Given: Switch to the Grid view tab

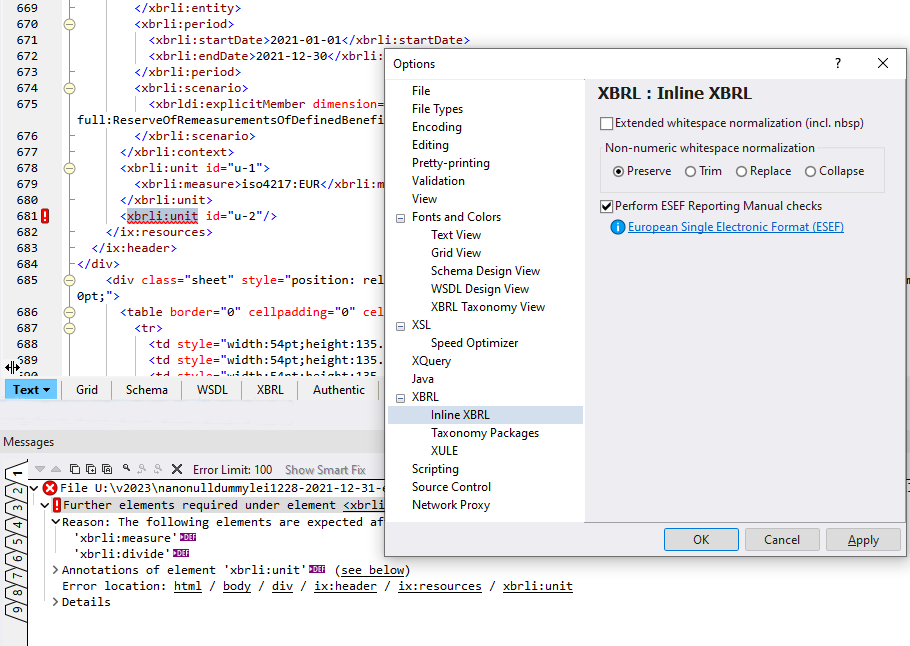Looking at the screenshot, I should pos(87,390).
